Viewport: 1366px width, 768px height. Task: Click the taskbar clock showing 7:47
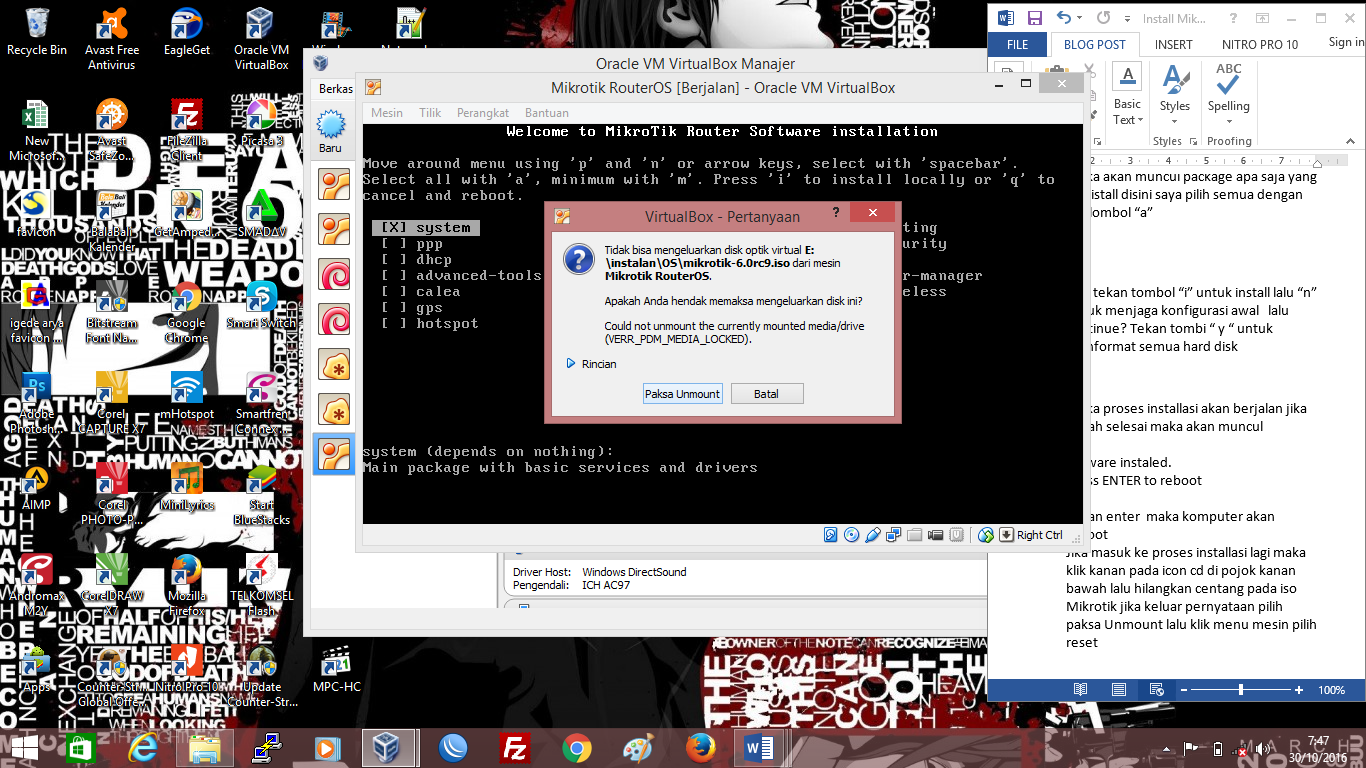coord(1318,748)
